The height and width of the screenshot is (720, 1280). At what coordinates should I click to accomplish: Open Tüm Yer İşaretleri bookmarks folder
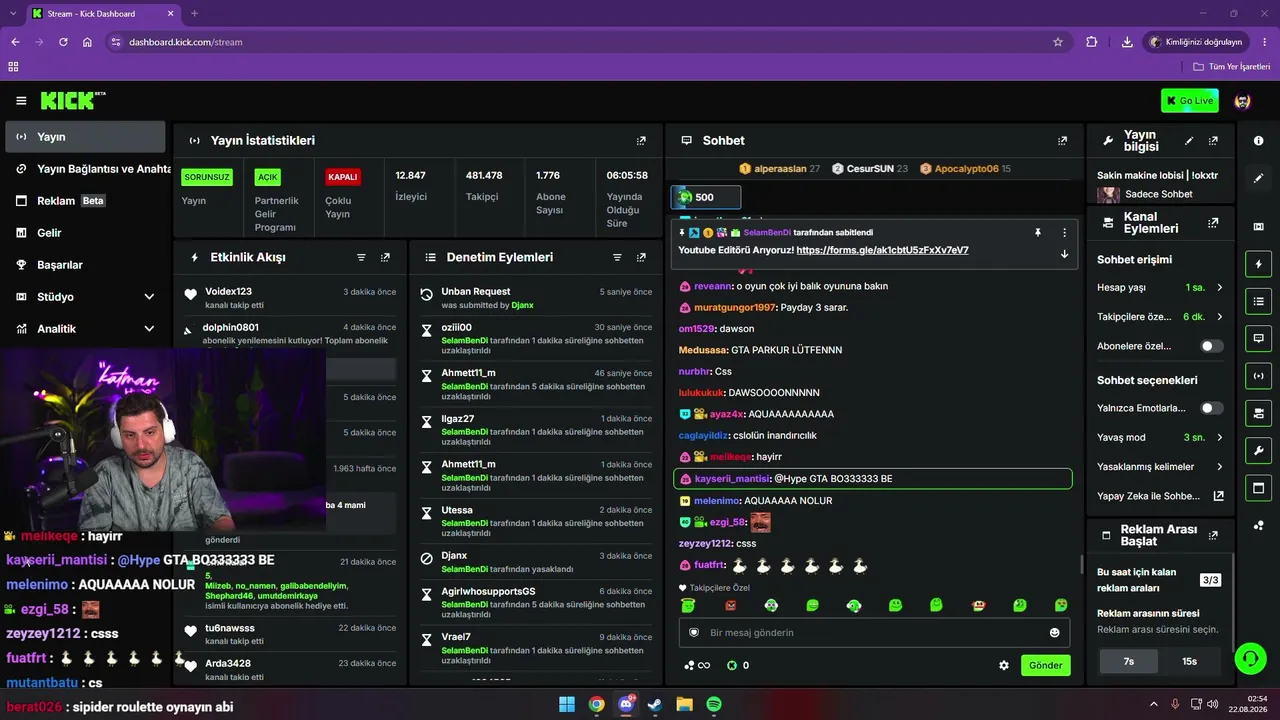[1232, 67]
